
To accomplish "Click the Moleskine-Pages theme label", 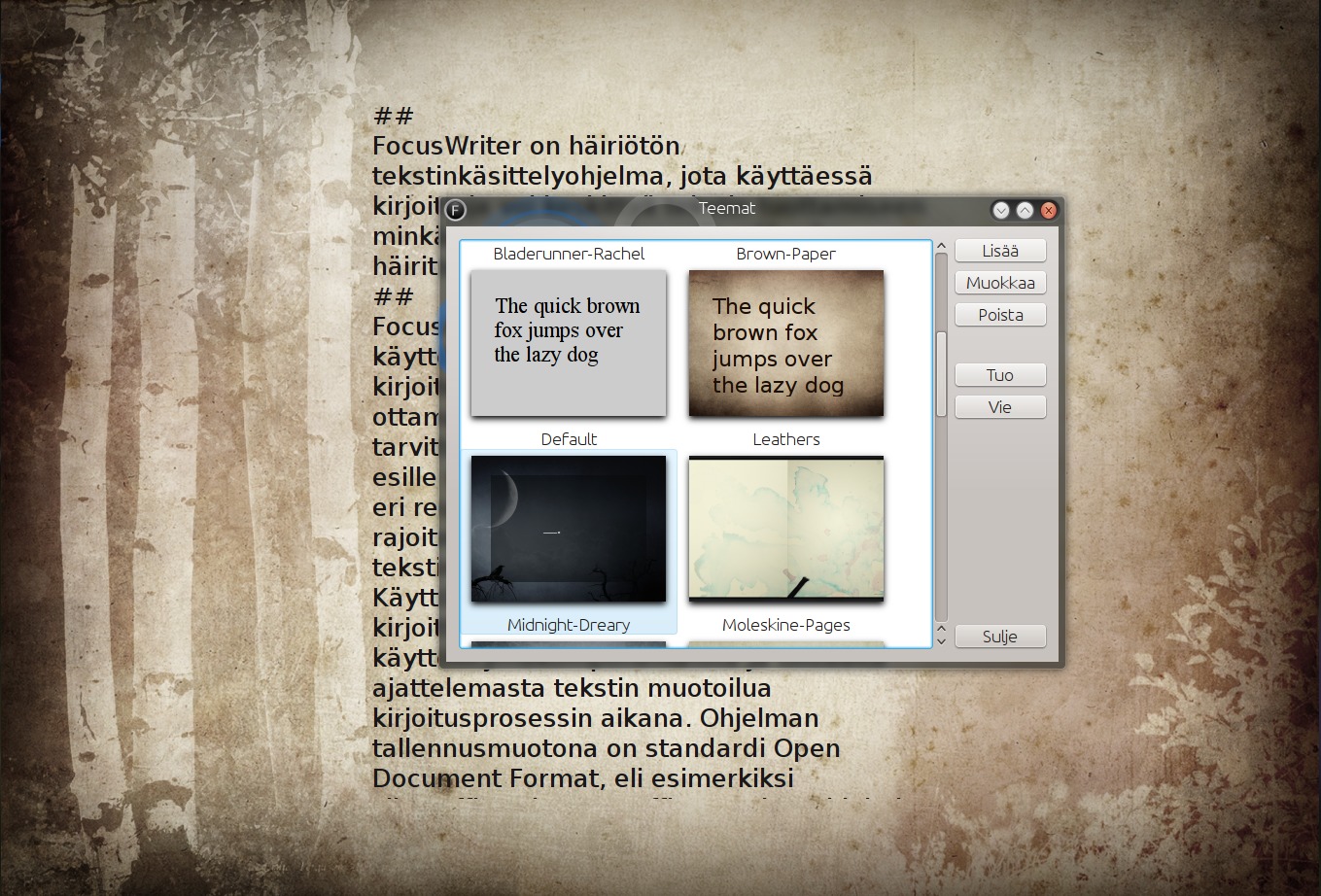I will tap(786, 625).
